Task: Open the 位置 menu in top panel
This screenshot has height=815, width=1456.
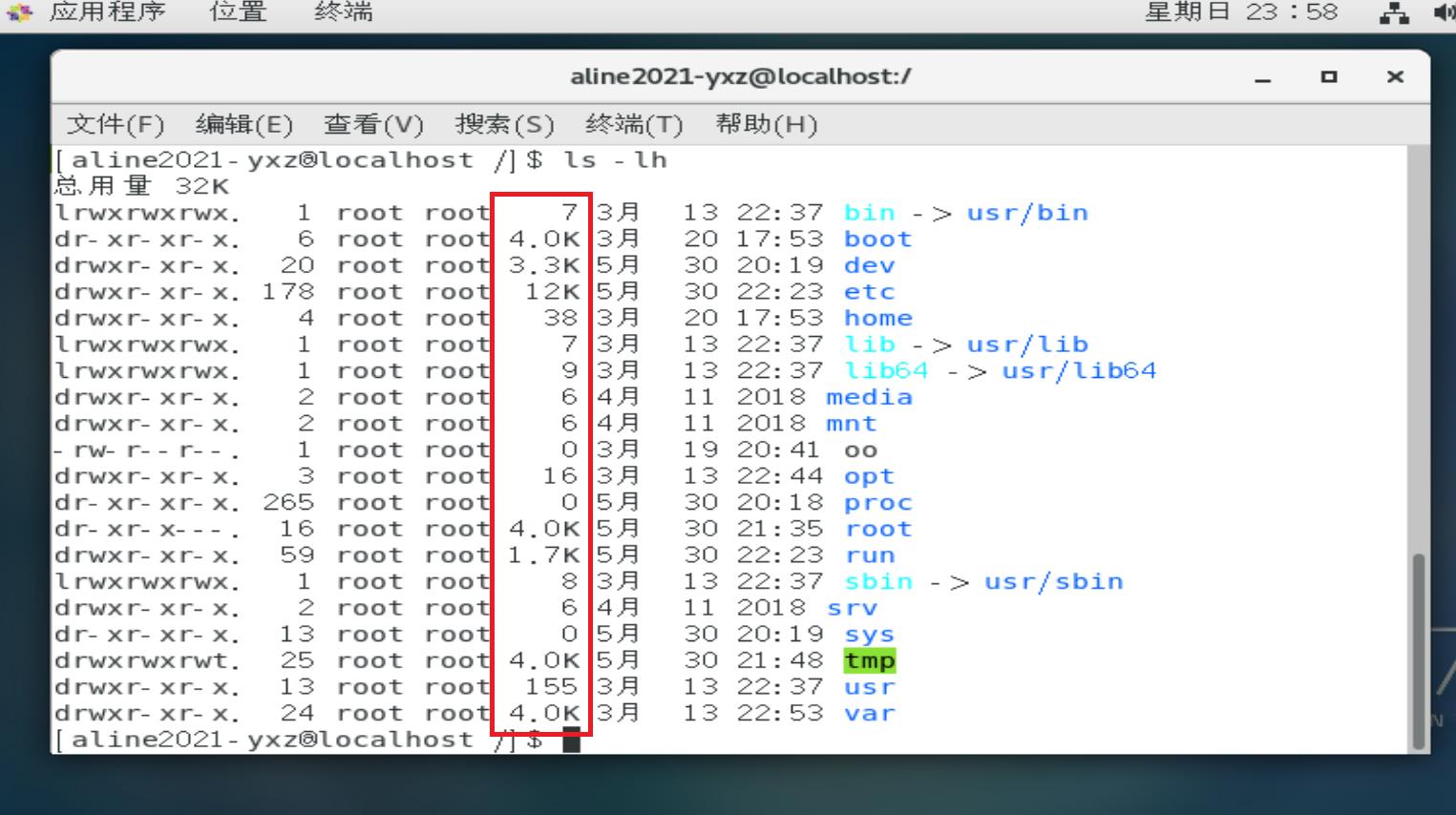Action: click(238, 12)
